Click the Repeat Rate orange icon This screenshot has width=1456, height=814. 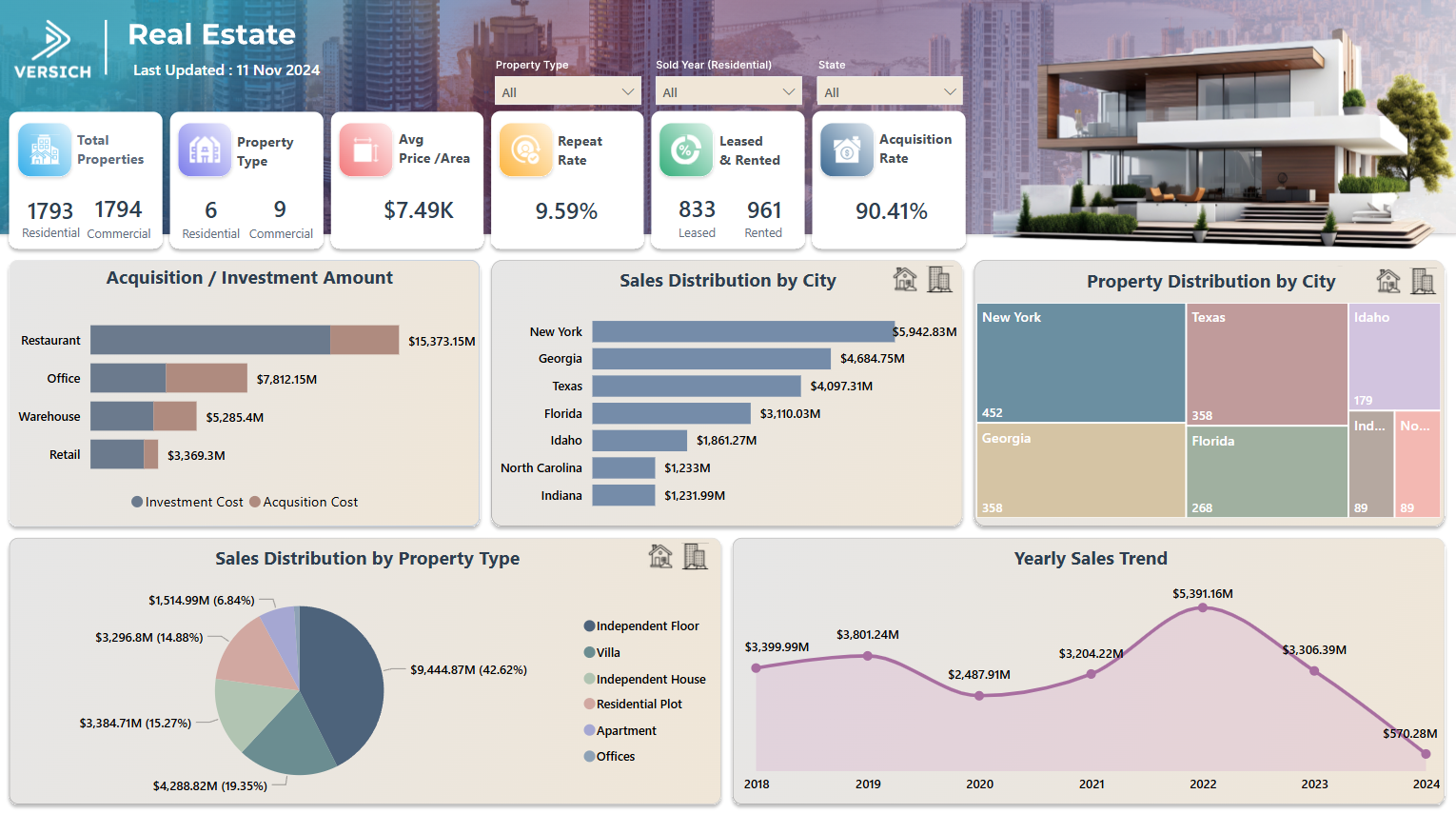point(525,149)
